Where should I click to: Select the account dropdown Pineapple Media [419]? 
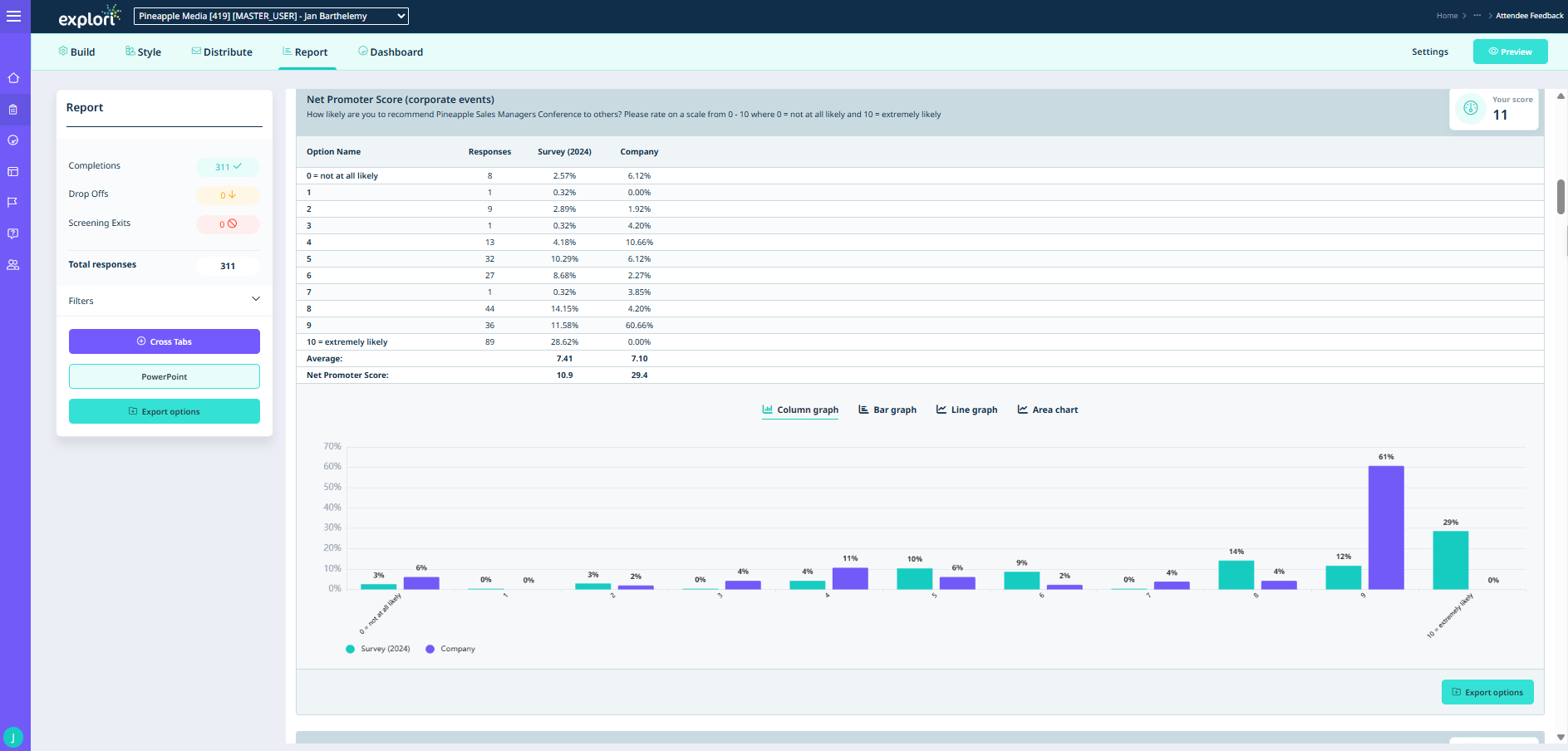[271, 16]
